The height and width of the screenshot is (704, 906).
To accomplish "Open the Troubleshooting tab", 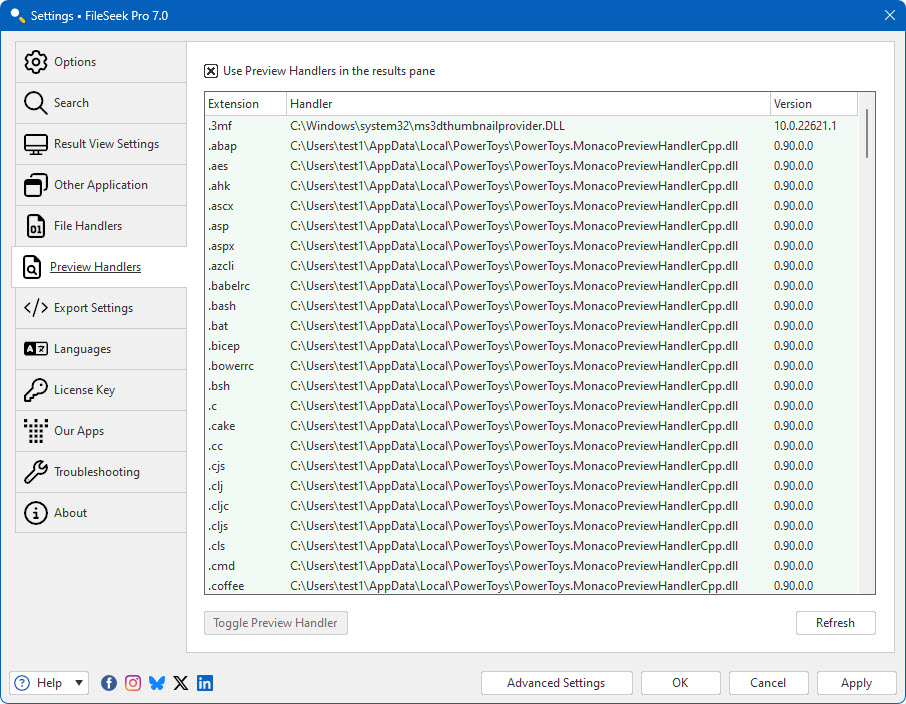I will tap(101, 472).
